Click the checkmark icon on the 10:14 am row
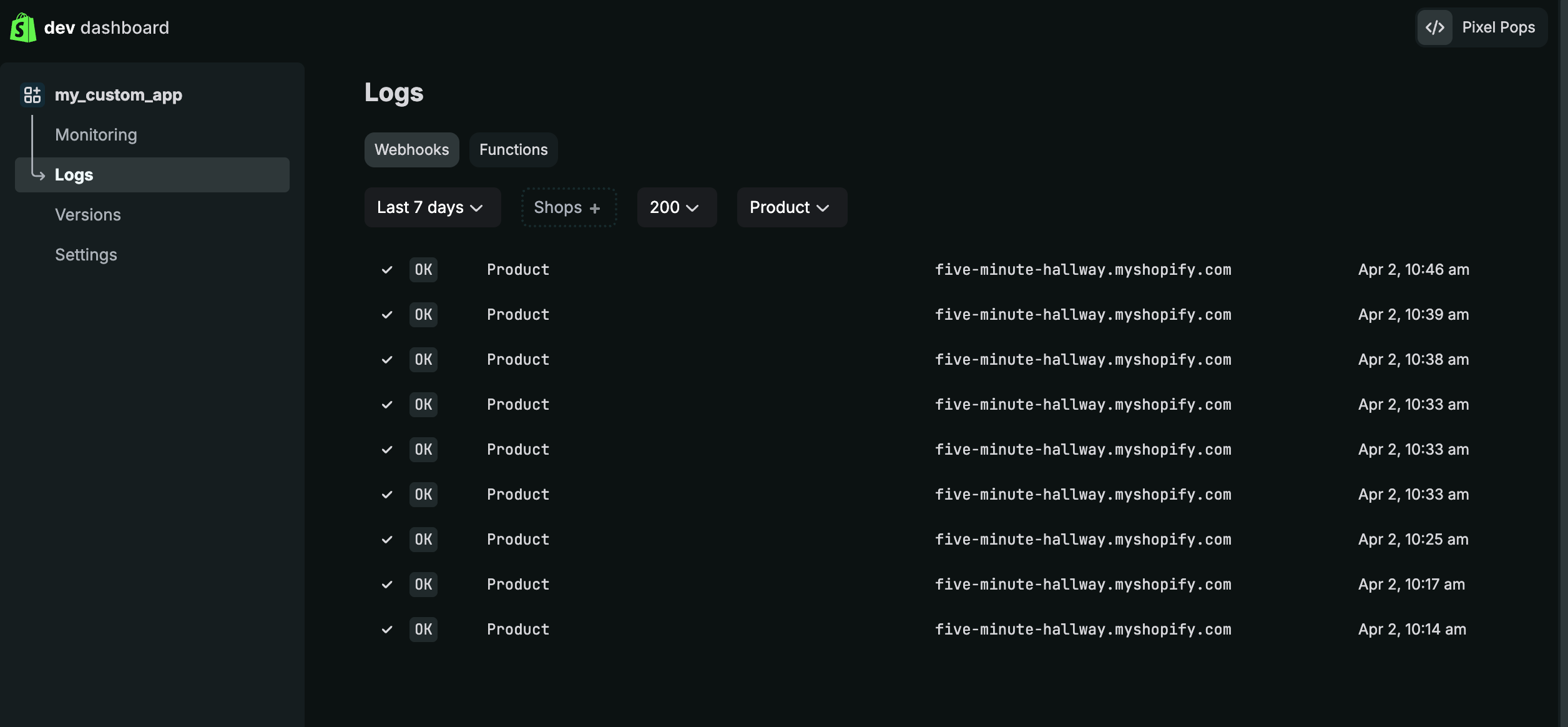This screenshot has width=1568, height=727. click(387, 630)
